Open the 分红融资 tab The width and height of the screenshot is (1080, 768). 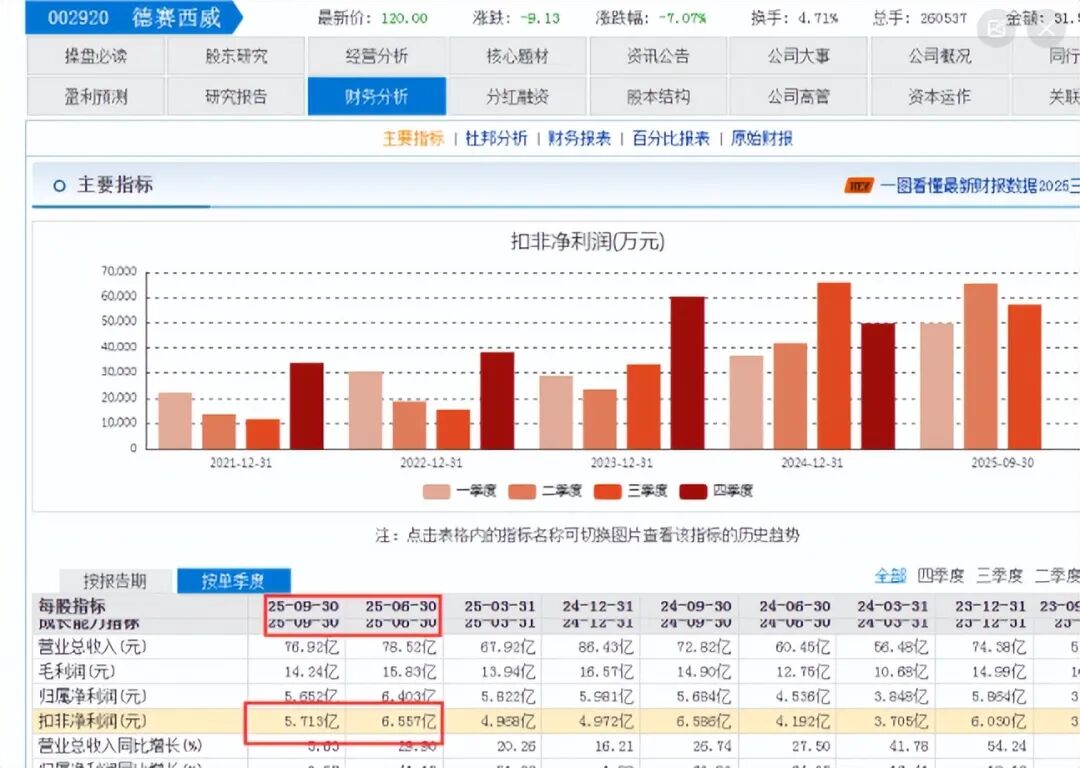517,96
